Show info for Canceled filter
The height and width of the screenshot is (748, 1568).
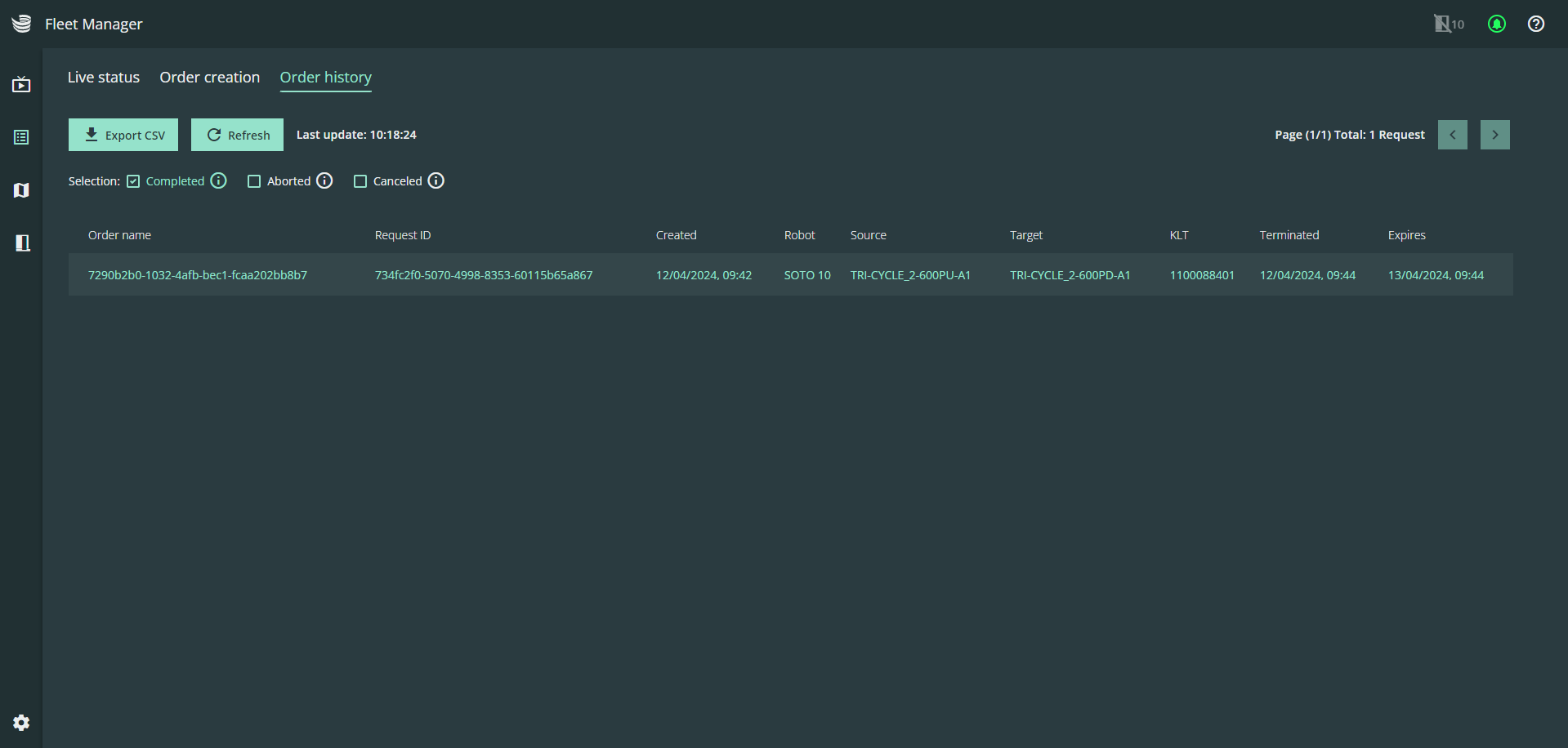[436, 180]
